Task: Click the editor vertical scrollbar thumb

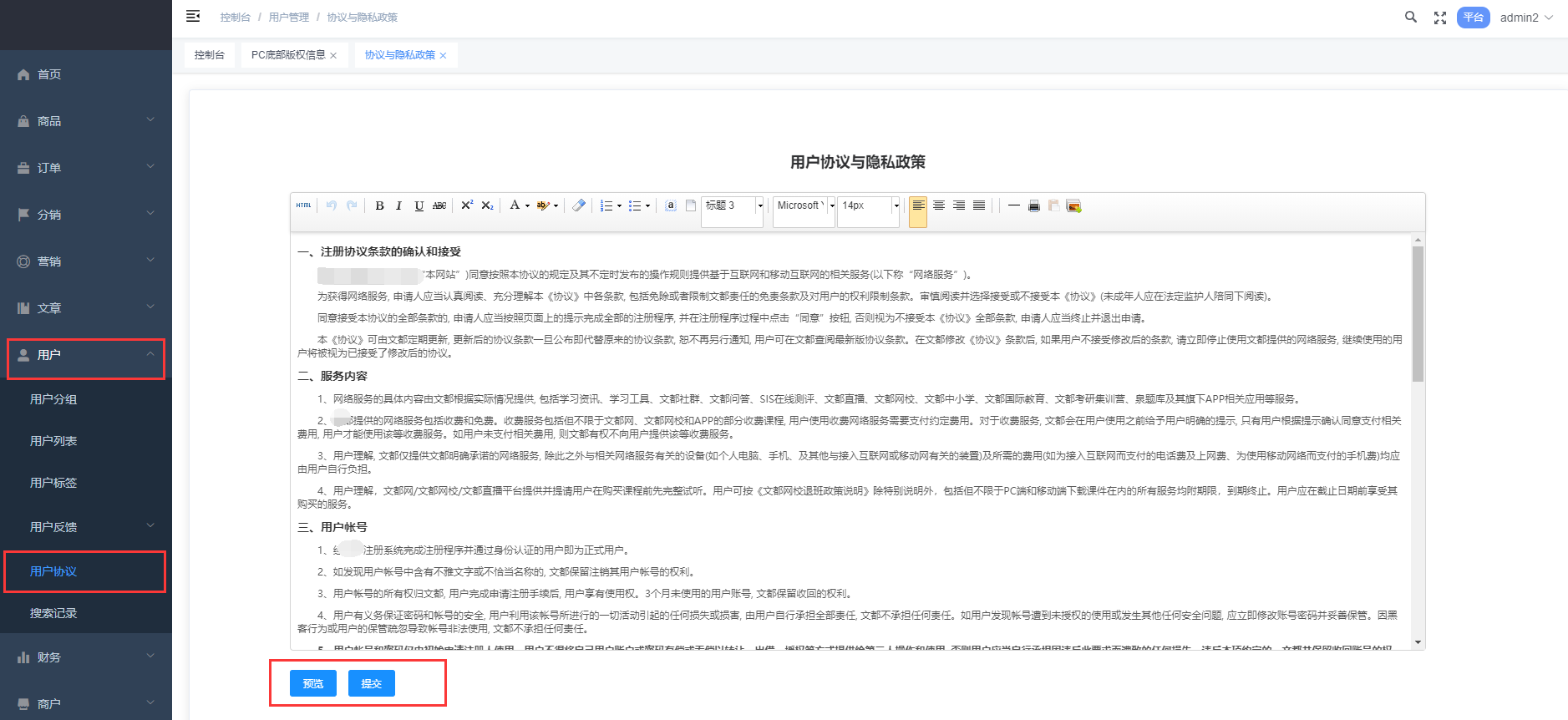Action: click(1418, 314)
